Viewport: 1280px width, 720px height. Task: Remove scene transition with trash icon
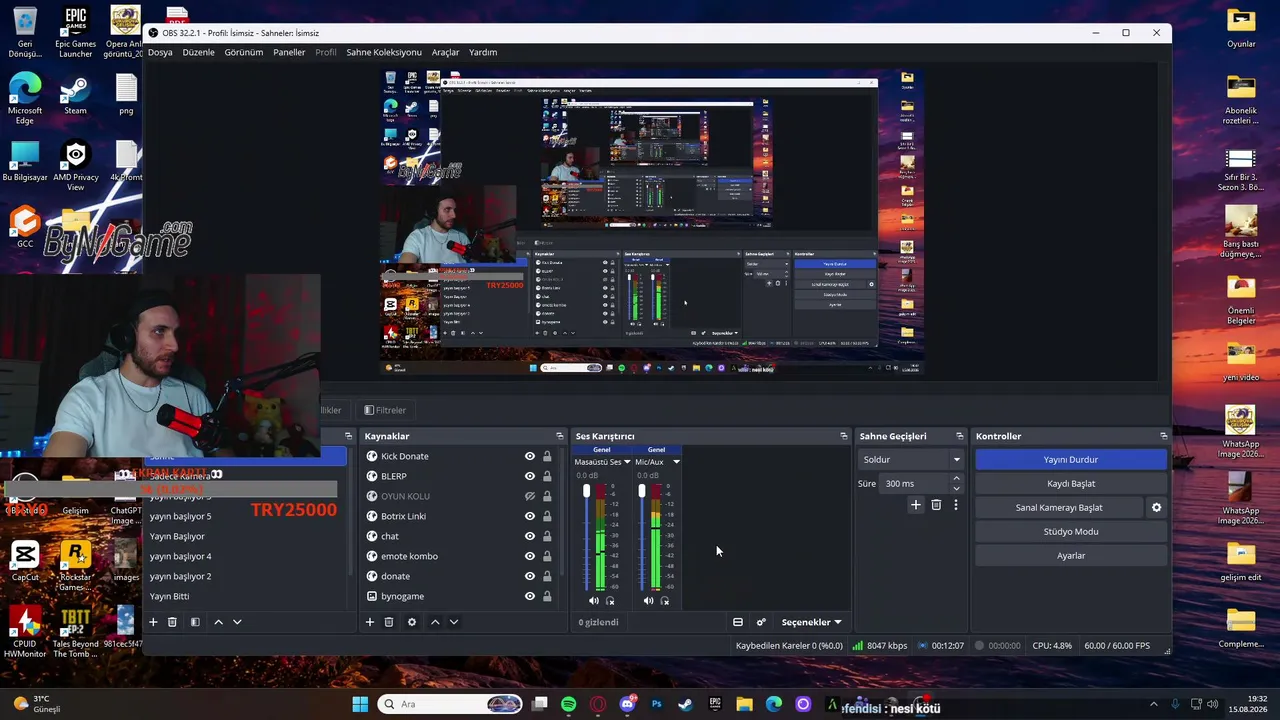(936, 505)
